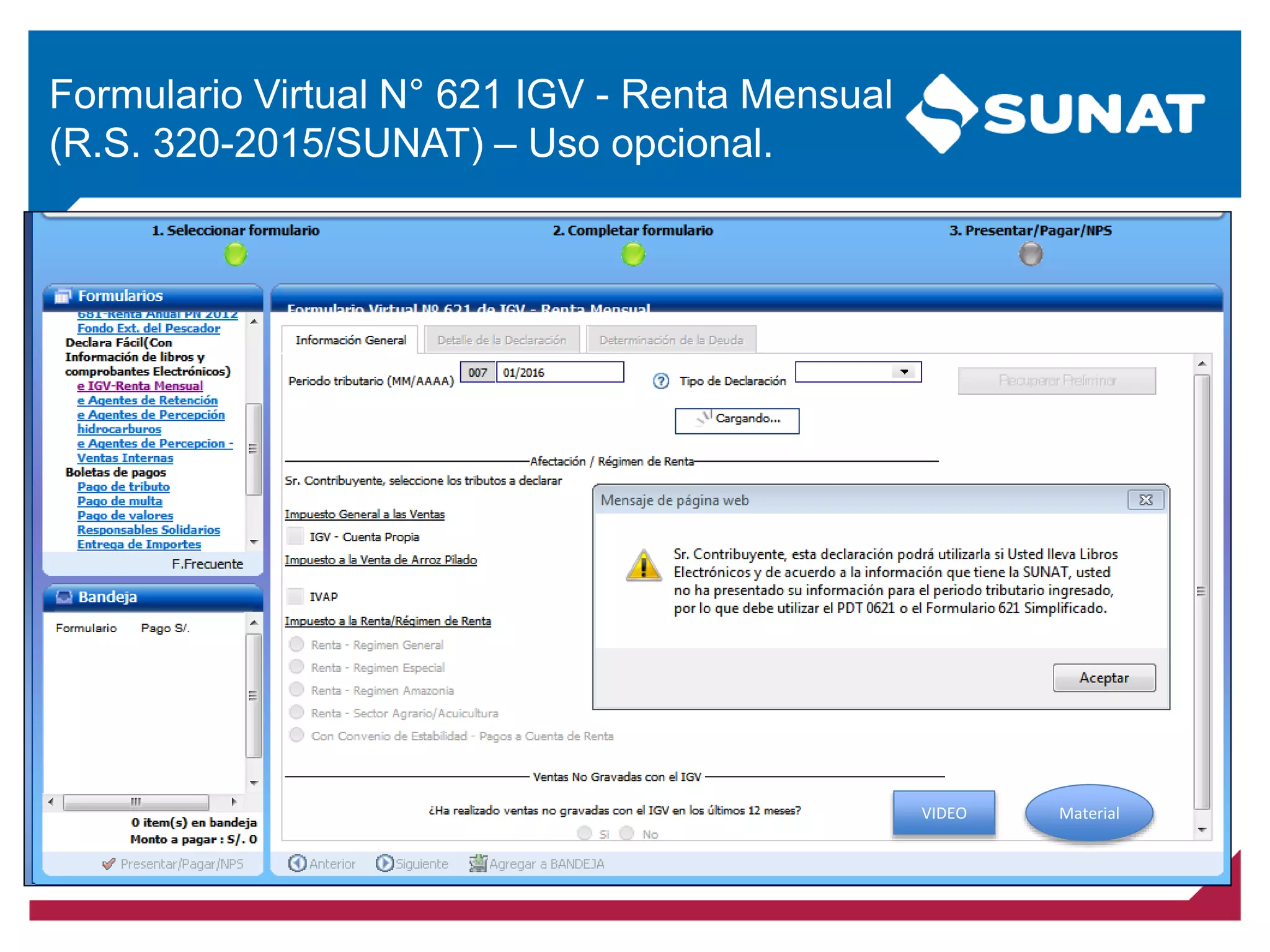1270x952 pixels.
Task: Click down arrow of Bandeja vertical scrollbar
Action: tap(254, 783)
